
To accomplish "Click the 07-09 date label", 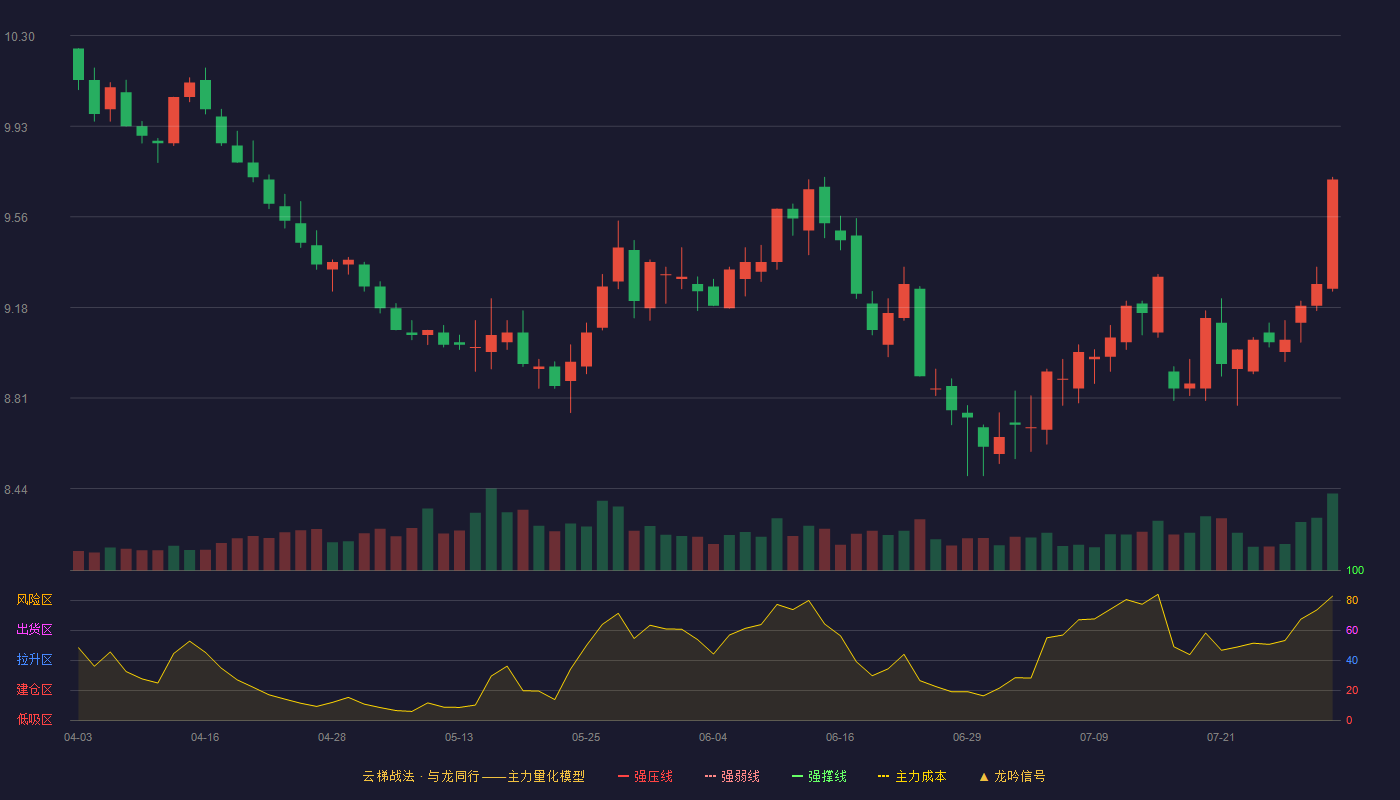I will click(x=1094, y=737).
